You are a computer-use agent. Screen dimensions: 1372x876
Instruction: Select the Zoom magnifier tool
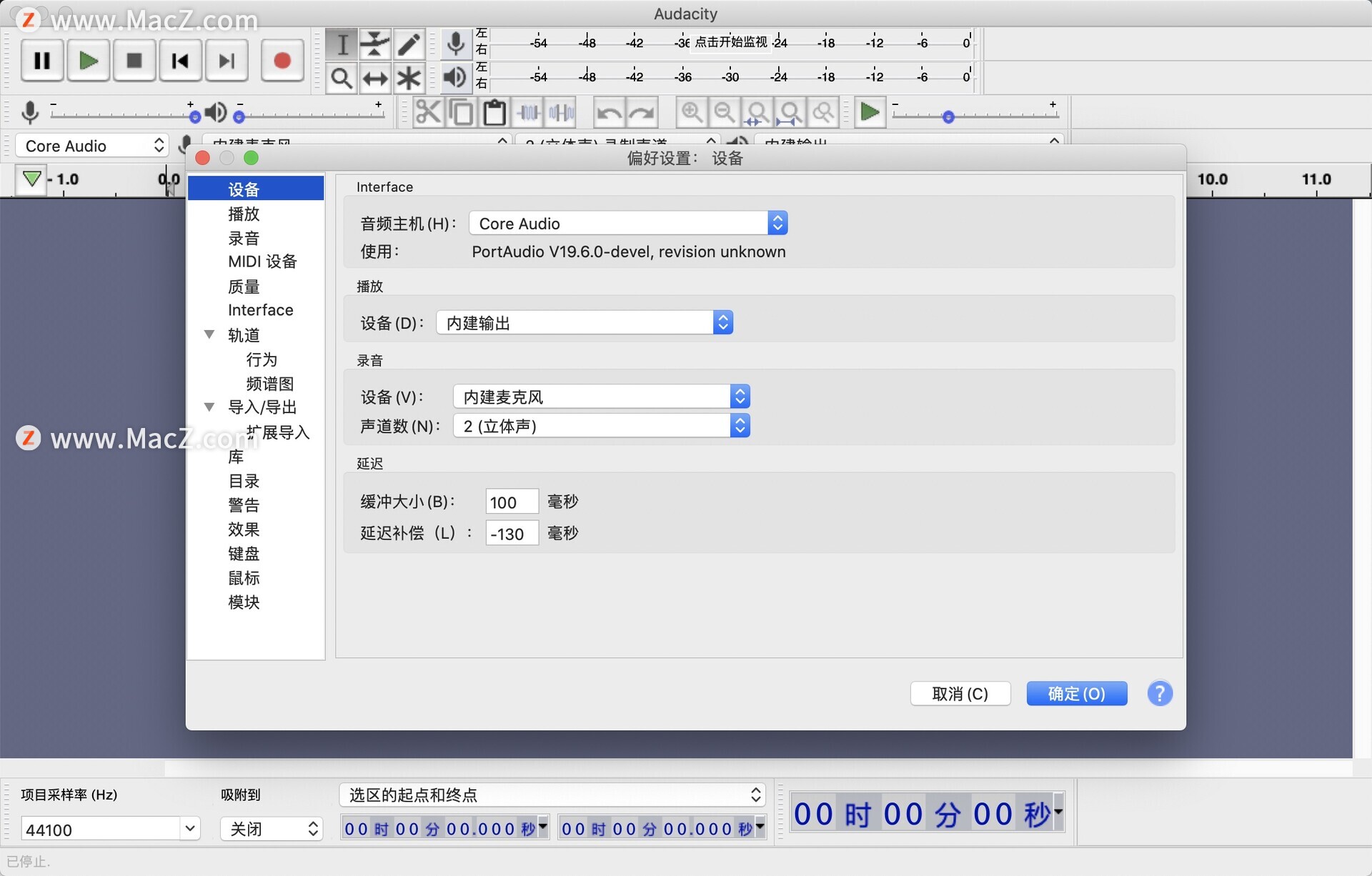coord(342,78)
